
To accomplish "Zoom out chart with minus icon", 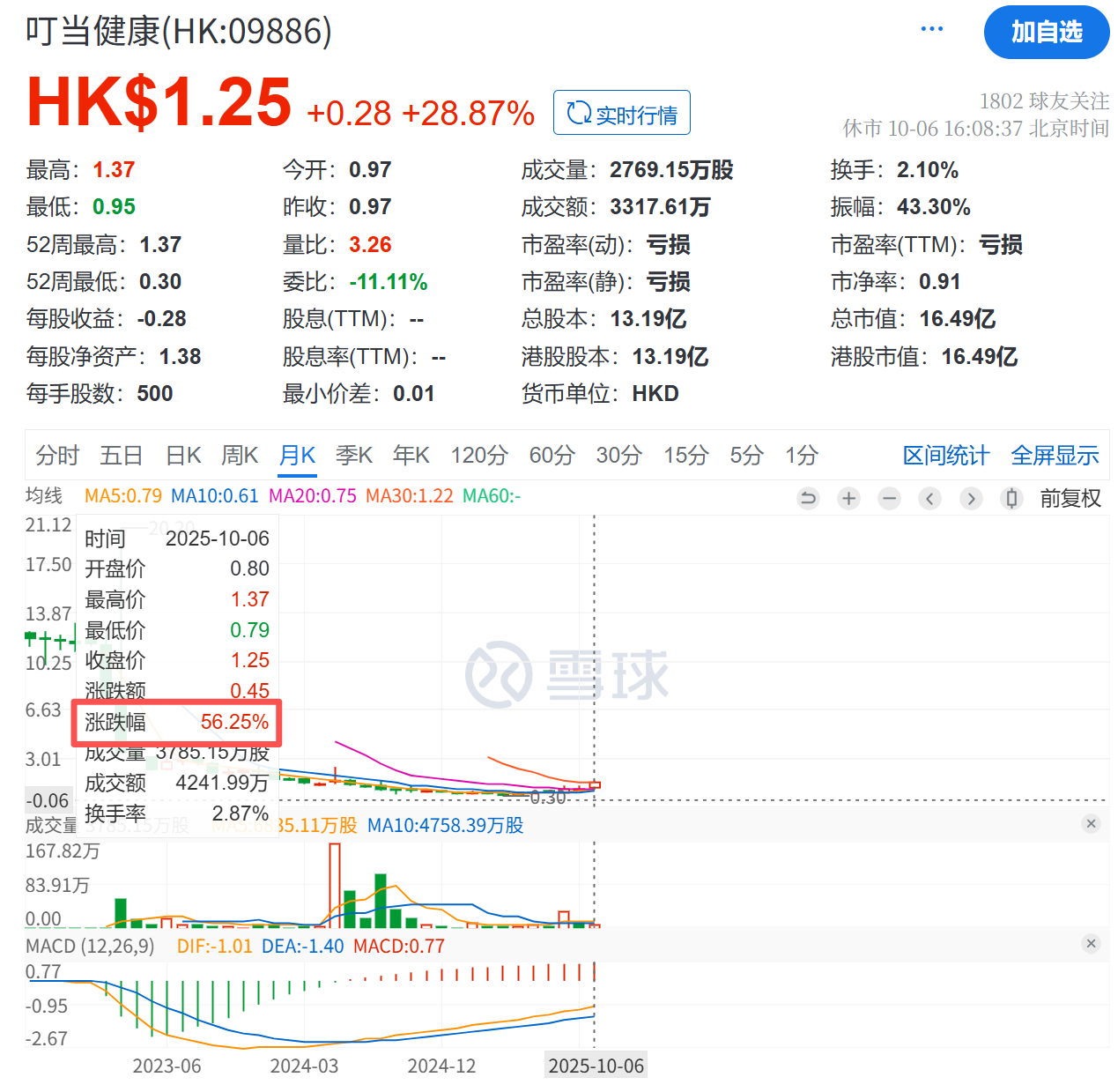I will point(890,499).
